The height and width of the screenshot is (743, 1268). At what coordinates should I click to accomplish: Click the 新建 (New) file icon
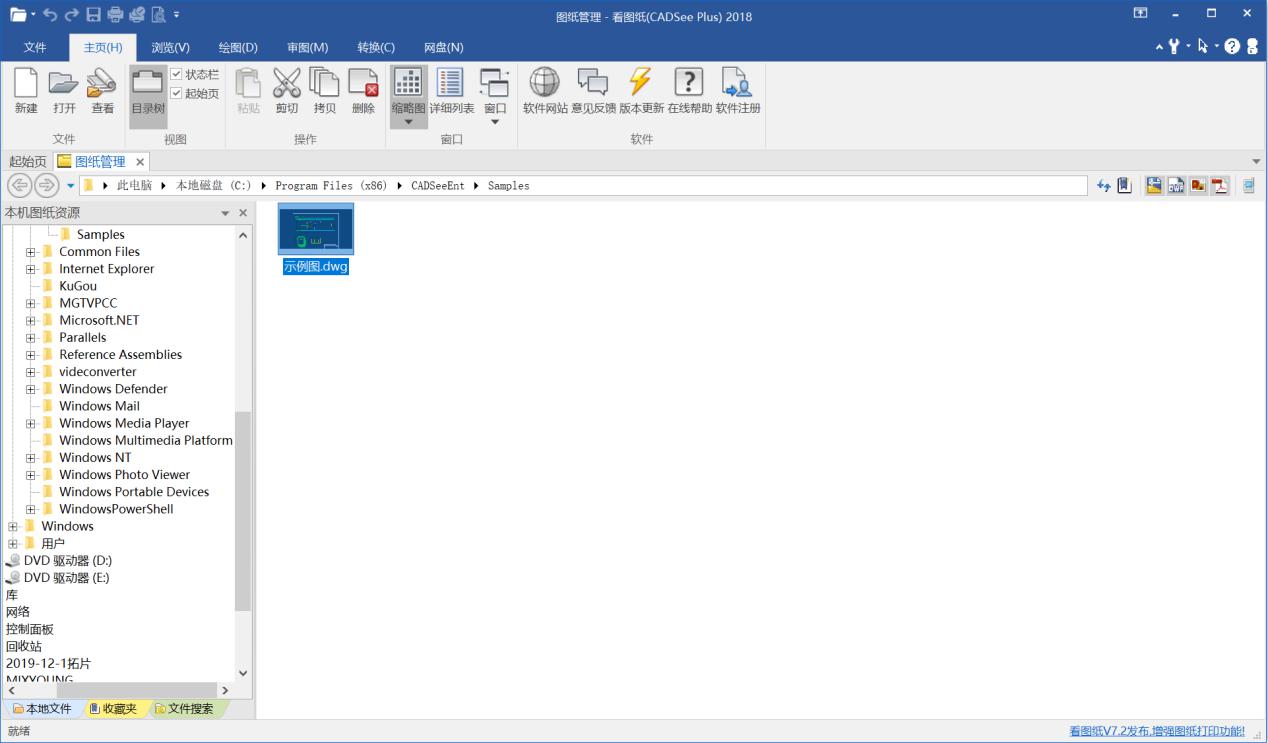coord(26,90)
